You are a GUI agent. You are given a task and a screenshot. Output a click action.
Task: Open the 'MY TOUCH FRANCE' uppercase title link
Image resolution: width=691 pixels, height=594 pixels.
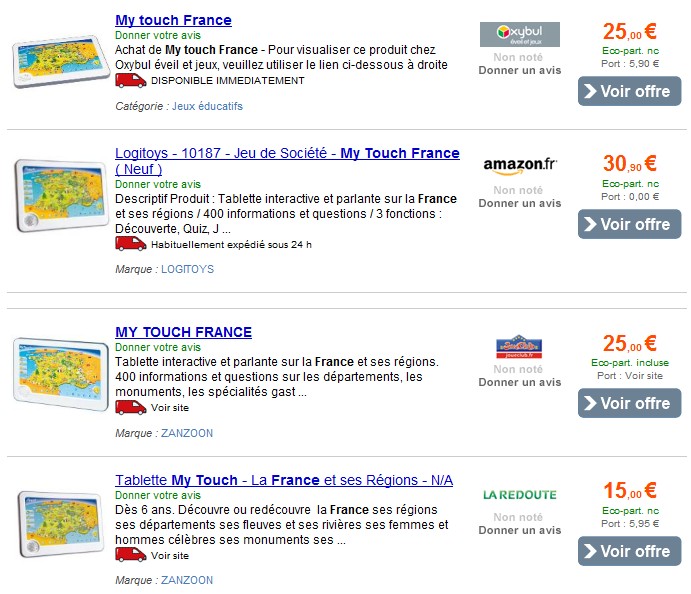pyautogui.click(x=183, y=332)
